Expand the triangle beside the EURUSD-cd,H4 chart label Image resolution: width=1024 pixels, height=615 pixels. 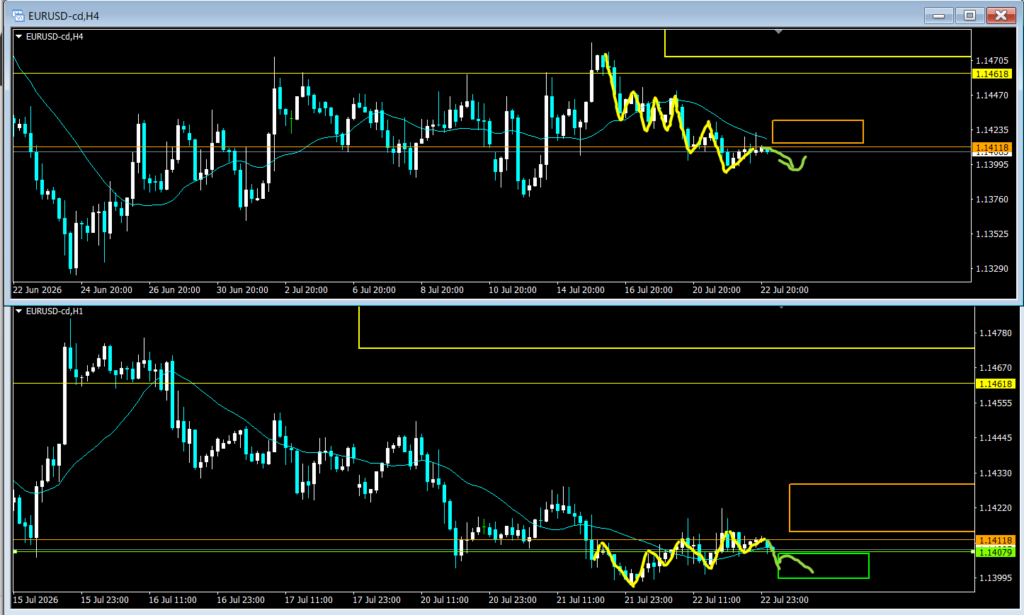click(x=19, y=37)
